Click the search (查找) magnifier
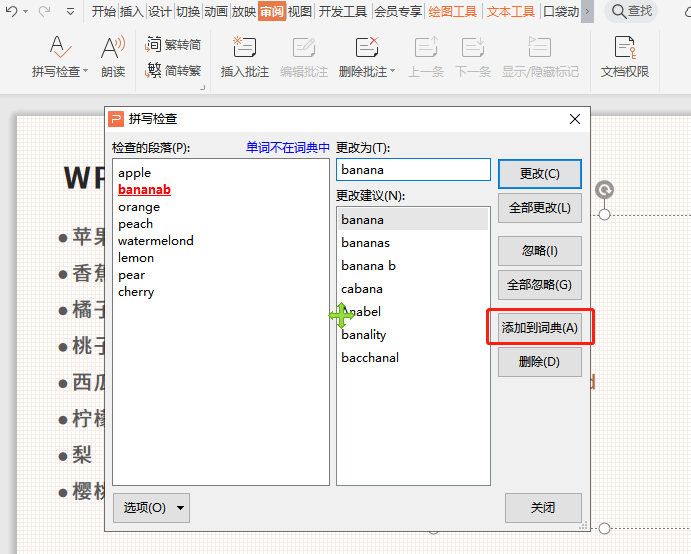This screenshot has width=691, height=554. [620, 11]
